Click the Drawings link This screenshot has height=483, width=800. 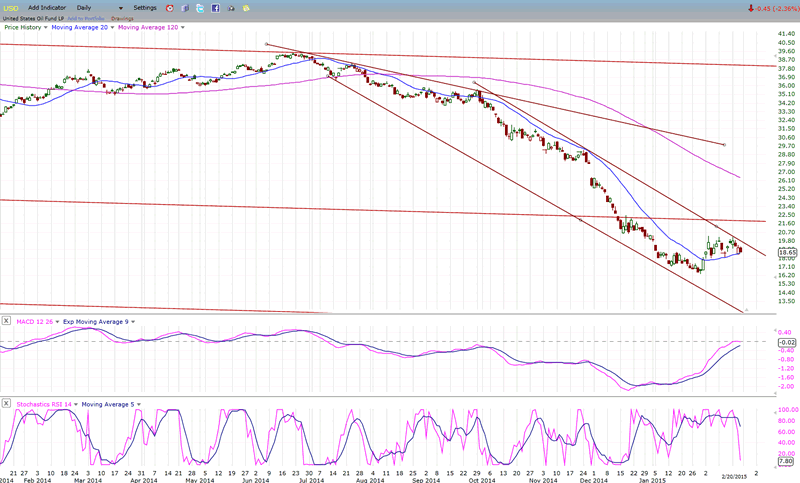(123, 18)
